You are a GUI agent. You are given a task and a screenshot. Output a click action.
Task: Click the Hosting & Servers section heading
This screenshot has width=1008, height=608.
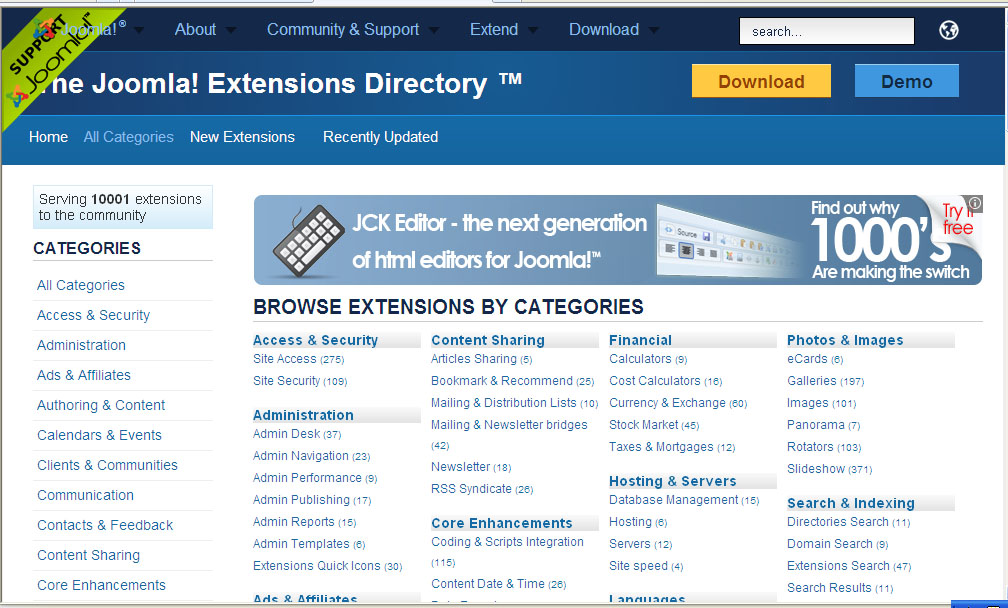click(672, 481)
